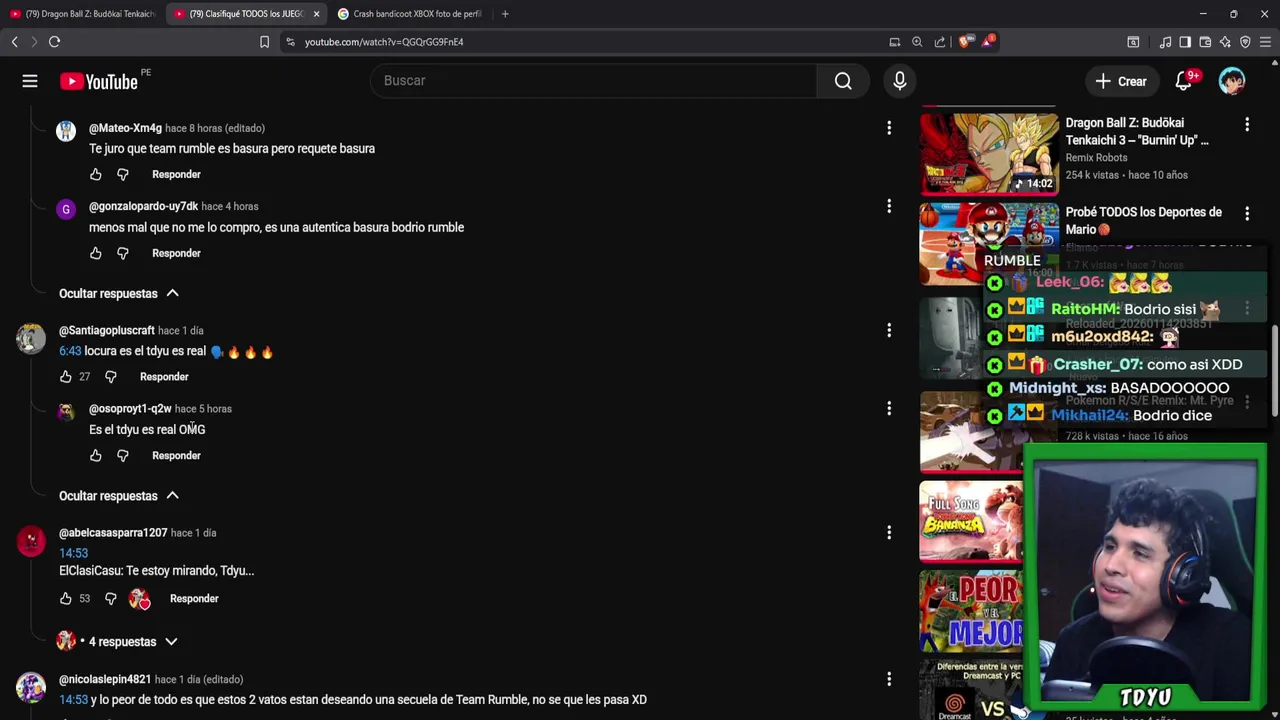This screenshot has width=1280, height=720.
Task: Reply to osoproyt1-q2w's comment
Action: (176, 456)
